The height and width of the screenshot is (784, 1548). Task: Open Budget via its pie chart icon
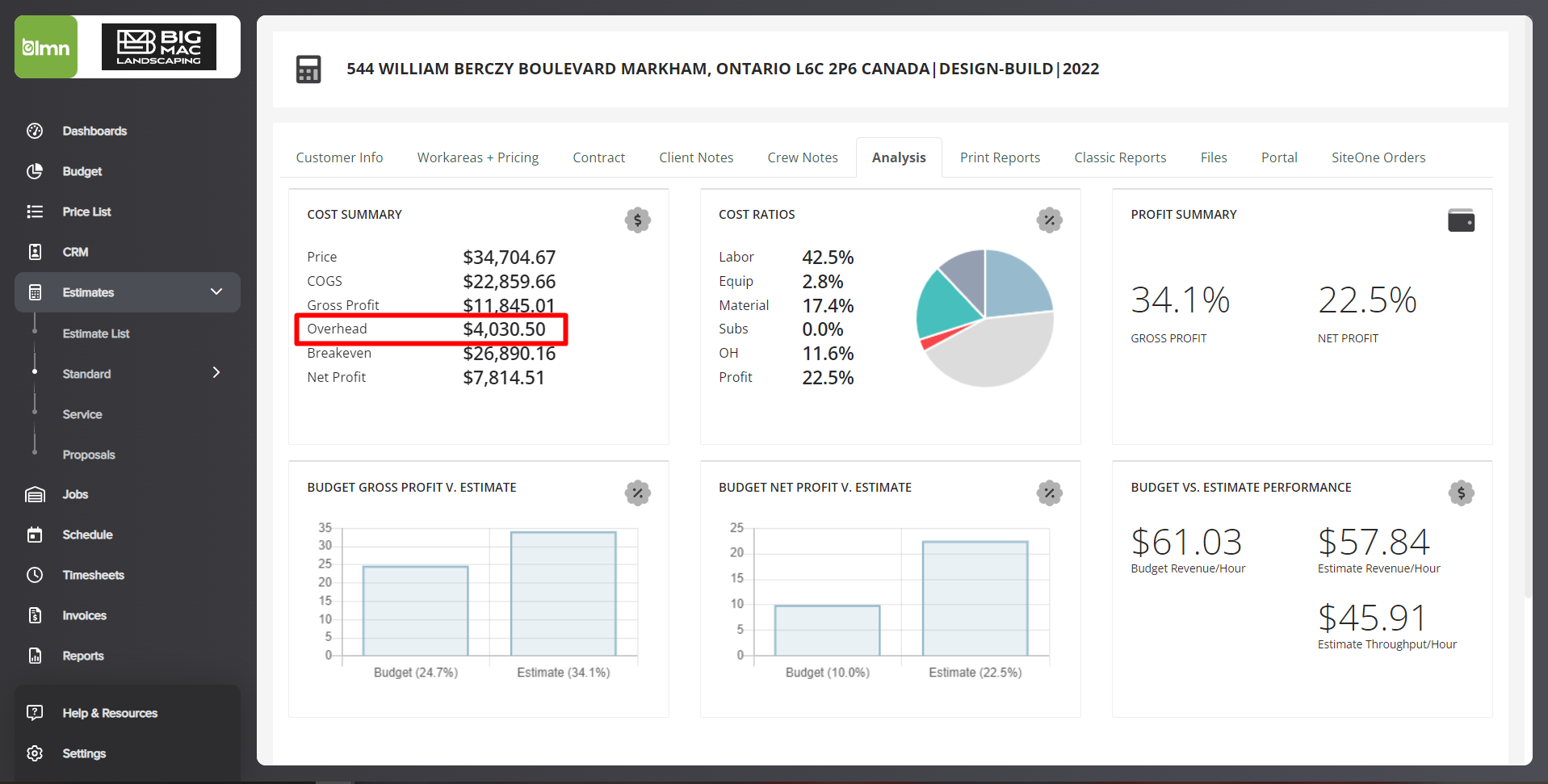[x=35, y=171]
